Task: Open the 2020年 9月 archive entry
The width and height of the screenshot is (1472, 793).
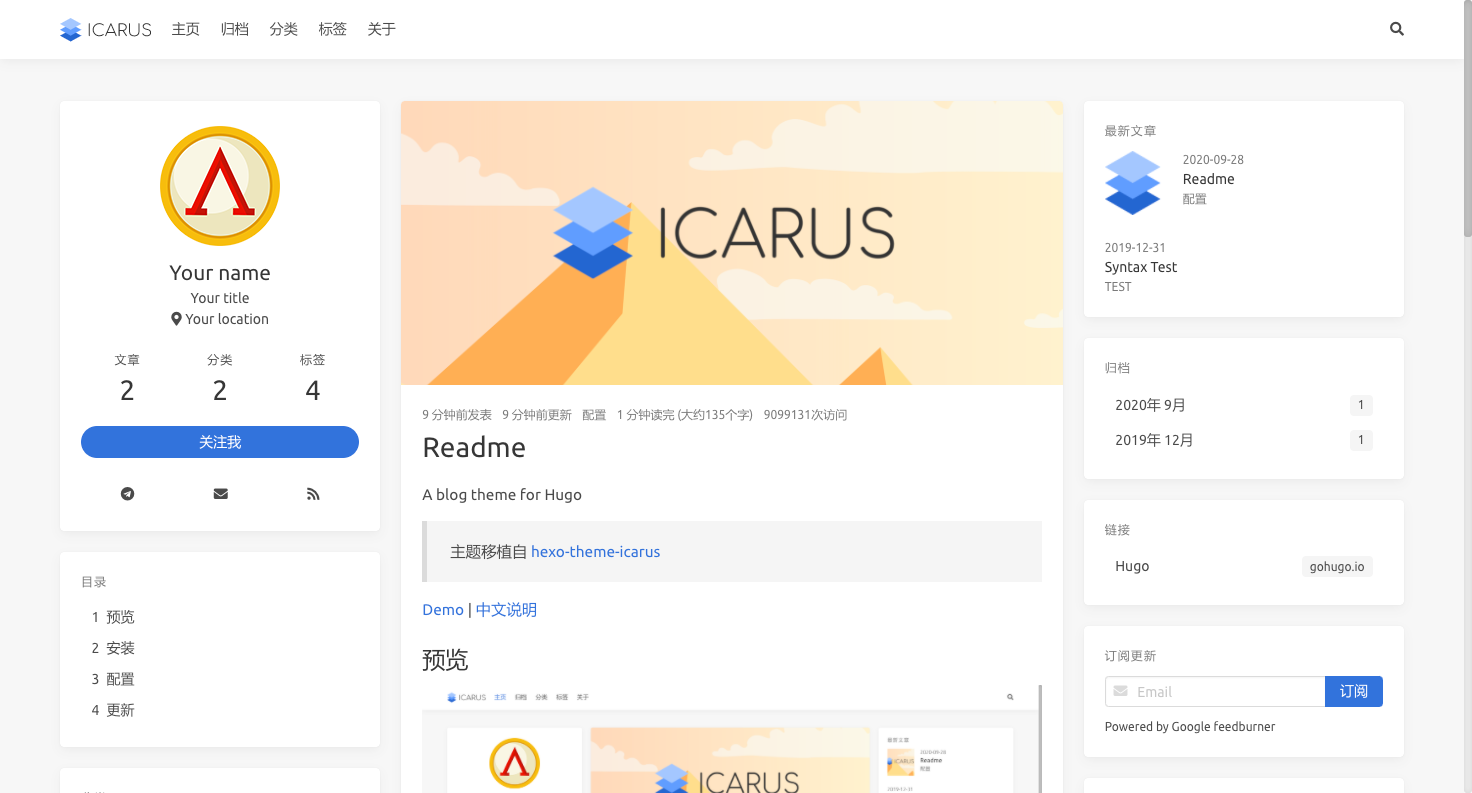Action: [x=1244, y=405]
